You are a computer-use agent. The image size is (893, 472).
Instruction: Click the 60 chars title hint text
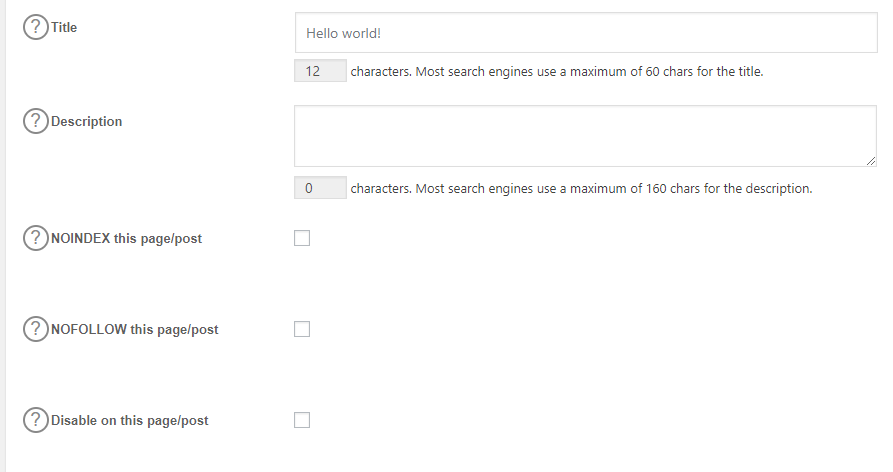557,72
